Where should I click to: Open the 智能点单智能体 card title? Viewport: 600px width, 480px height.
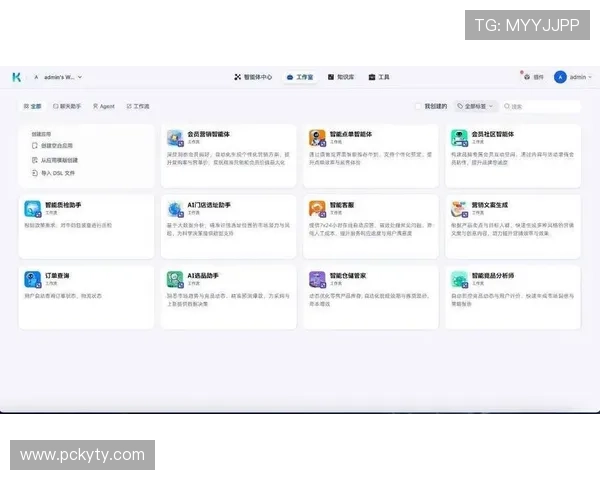tap(351, 134)
